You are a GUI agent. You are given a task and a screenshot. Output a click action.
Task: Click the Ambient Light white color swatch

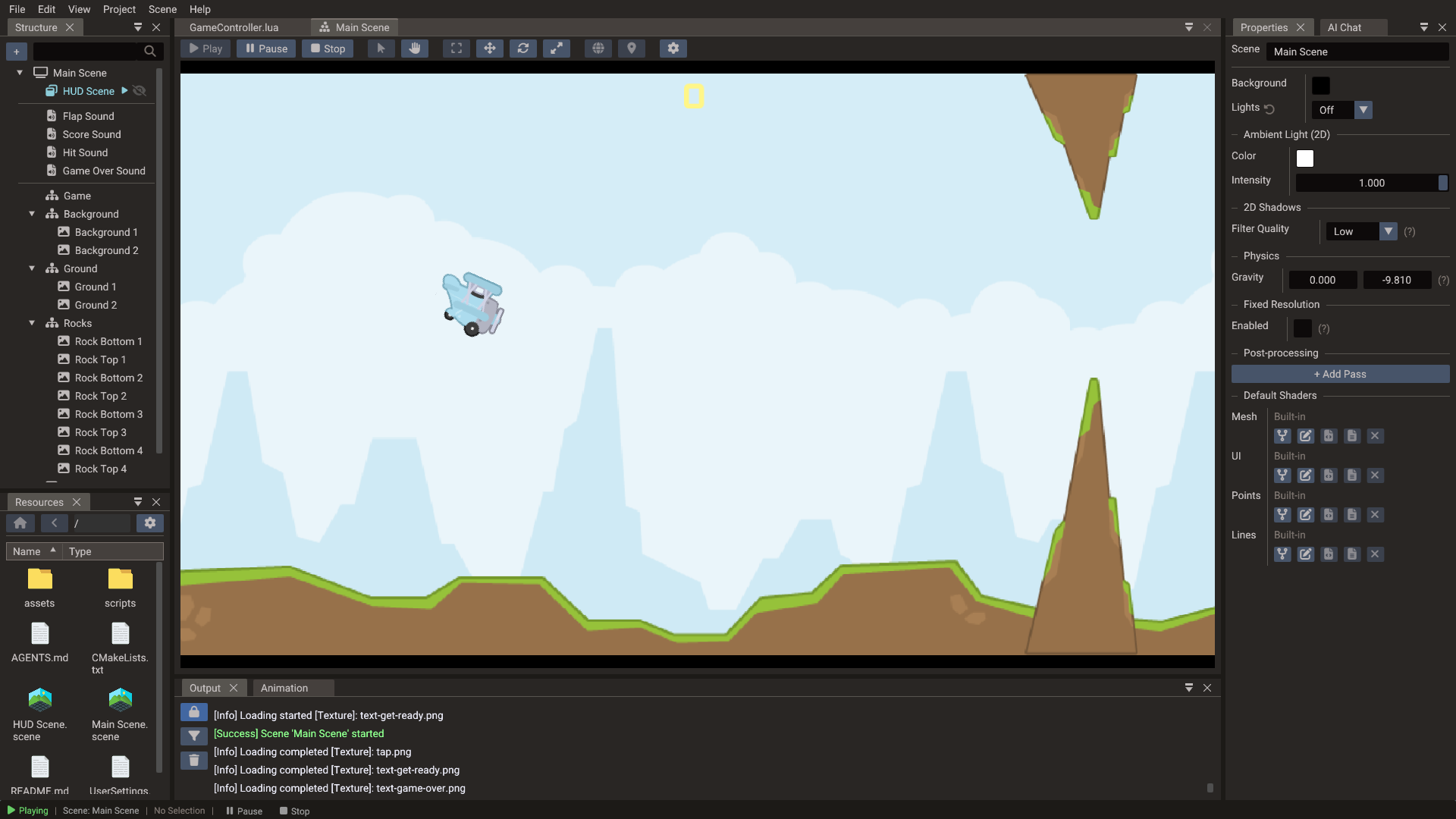[1305, 158]
